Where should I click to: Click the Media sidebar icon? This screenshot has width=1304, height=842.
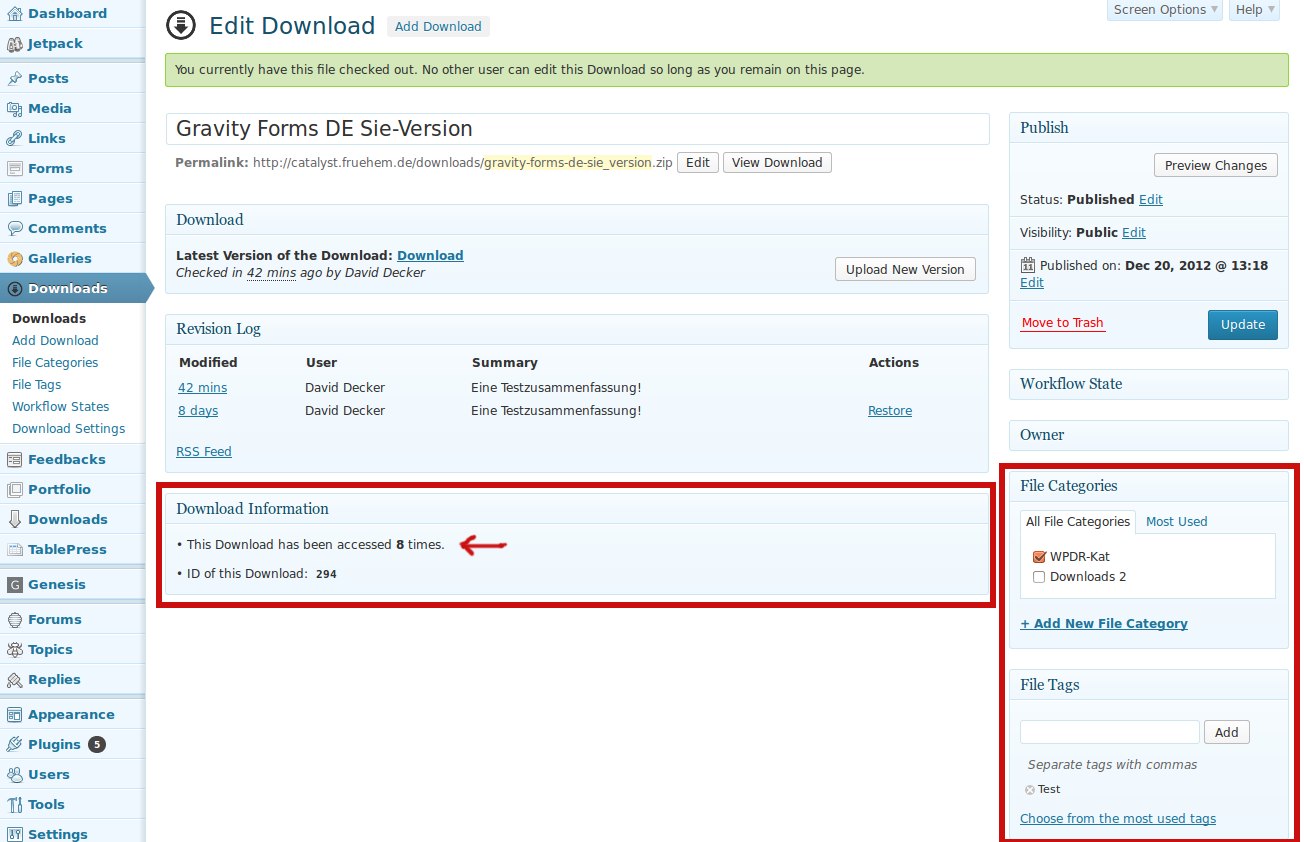15,109
